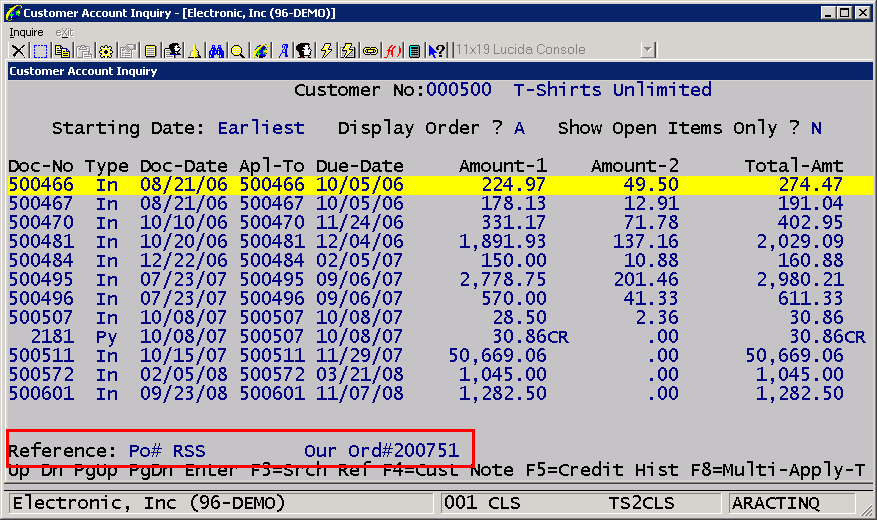Select row for document 500495
The width and height of the screenshot is (877, 520).
pyautogui.click(x=440, y=280)
